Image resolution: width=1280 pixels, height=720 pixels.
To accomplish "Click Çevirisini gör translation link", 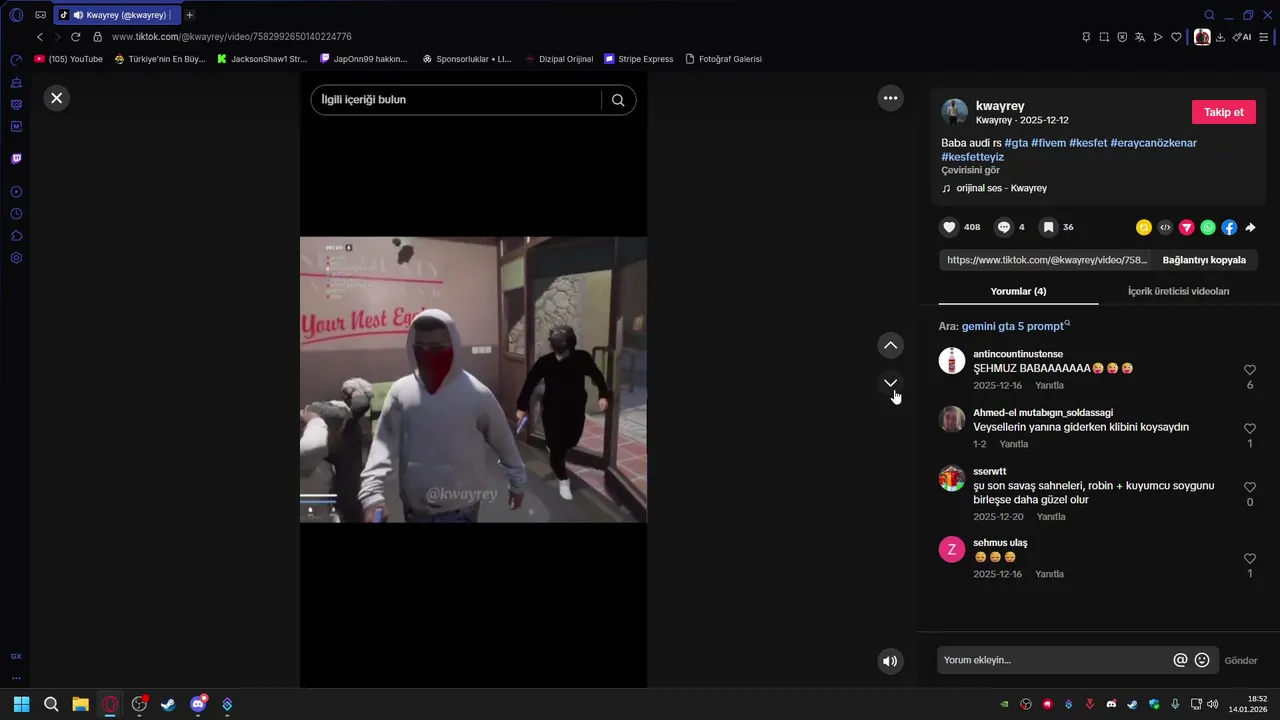I will coord(970,170).
